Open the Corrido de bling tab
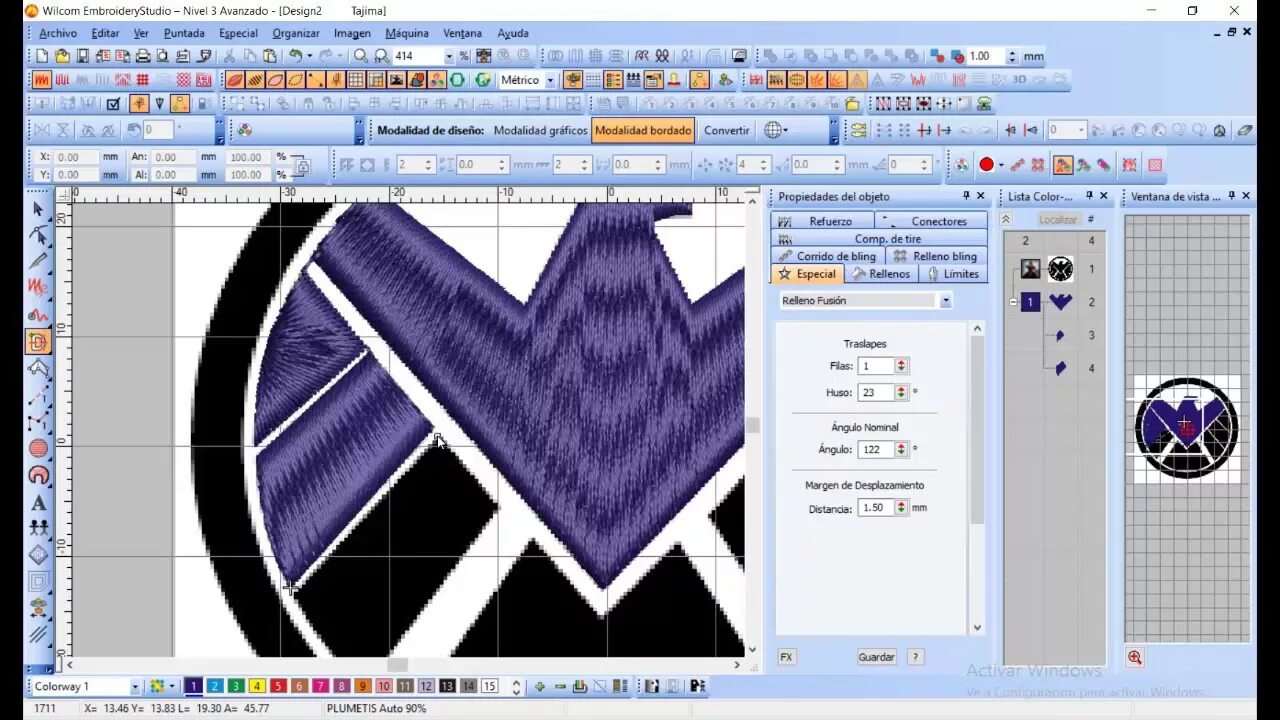The image size is (1280, 720). click(827, 256)
